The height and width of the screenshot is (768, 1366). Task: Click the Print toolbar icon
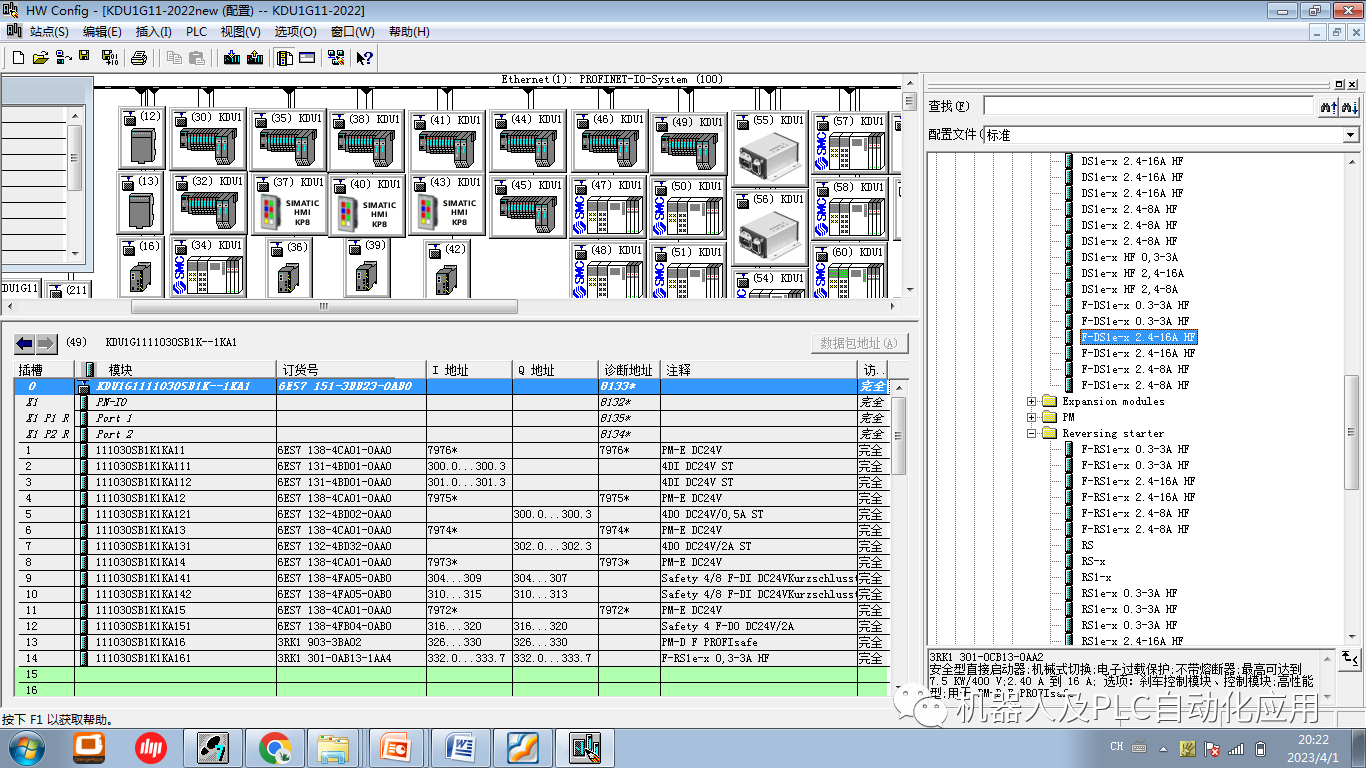click(139, 57)
